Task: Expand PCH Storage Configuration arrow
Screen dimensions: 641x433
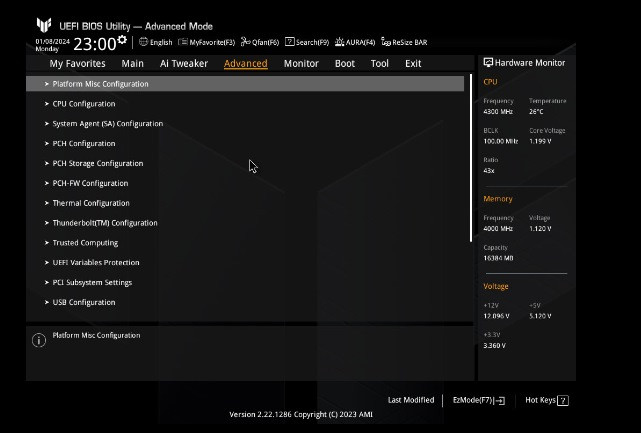Action: [x=47, y=163]
